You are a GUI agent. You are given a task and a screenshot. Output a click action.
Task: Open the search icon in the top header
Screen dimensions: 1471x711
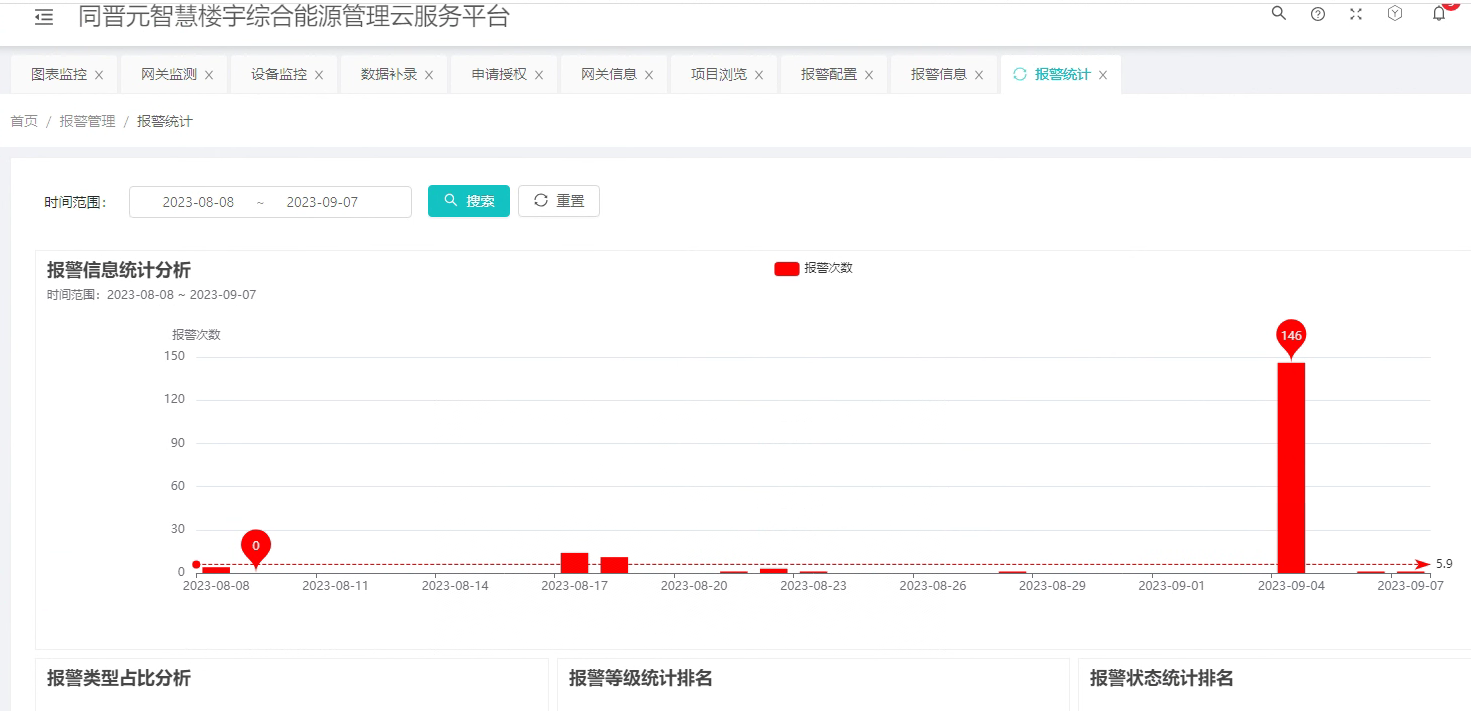[x=1279, y=13]
